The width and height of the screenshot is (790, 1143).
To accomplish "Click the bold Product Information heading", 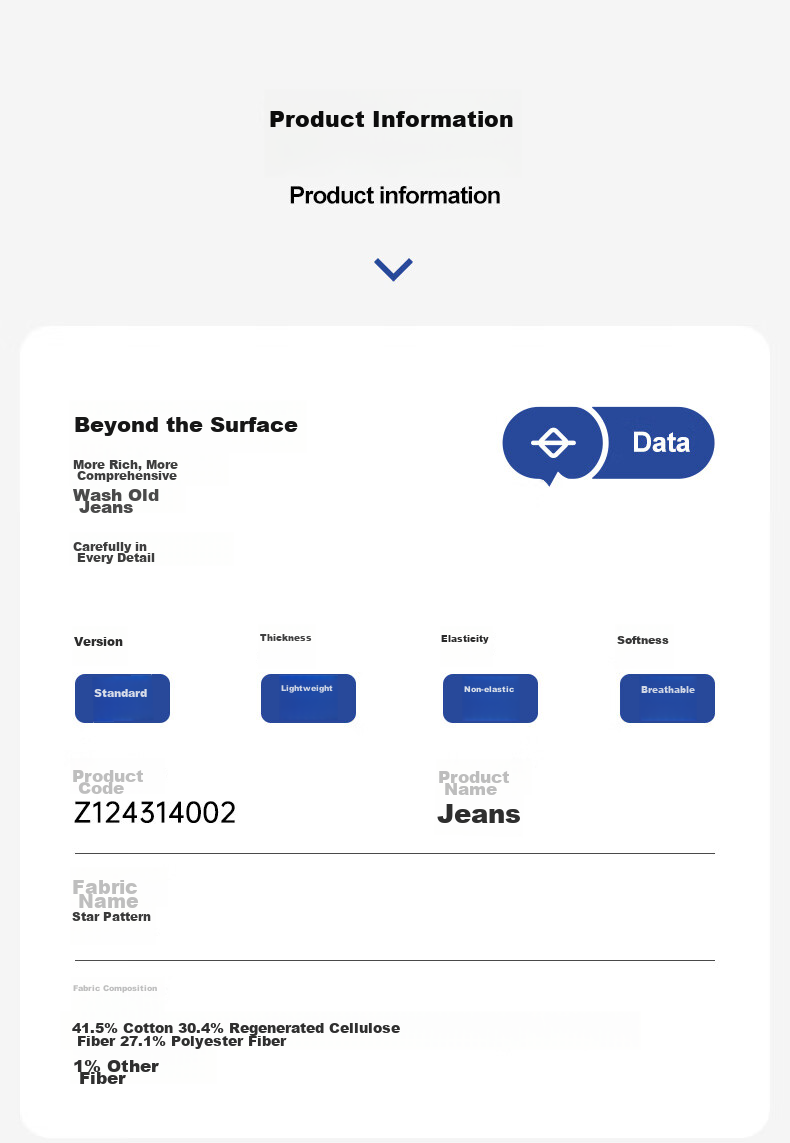I will pyautogui.click(x=391, y=119).
